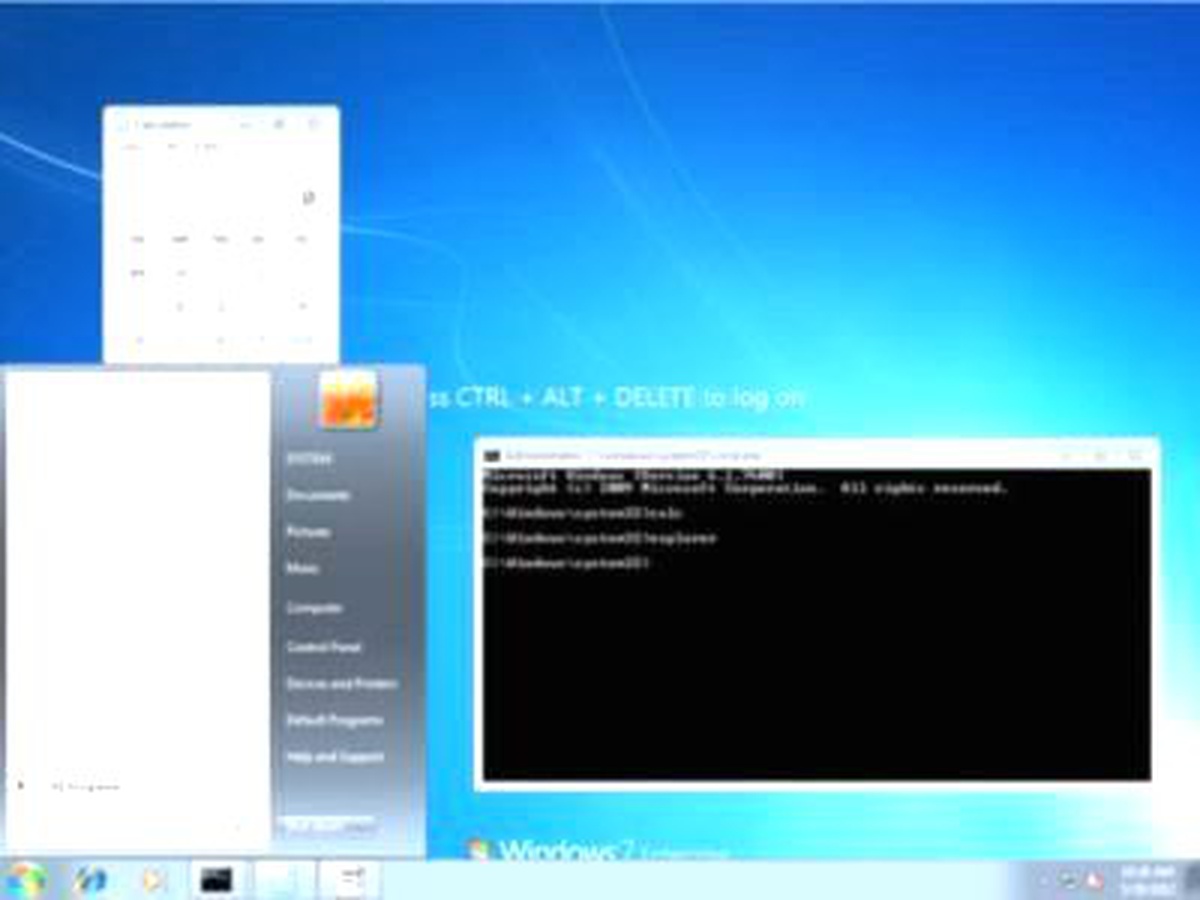Open the SYSTEM user folder link
The image size is (1200, 900).
pyautogui.click(x=310, y=458)
